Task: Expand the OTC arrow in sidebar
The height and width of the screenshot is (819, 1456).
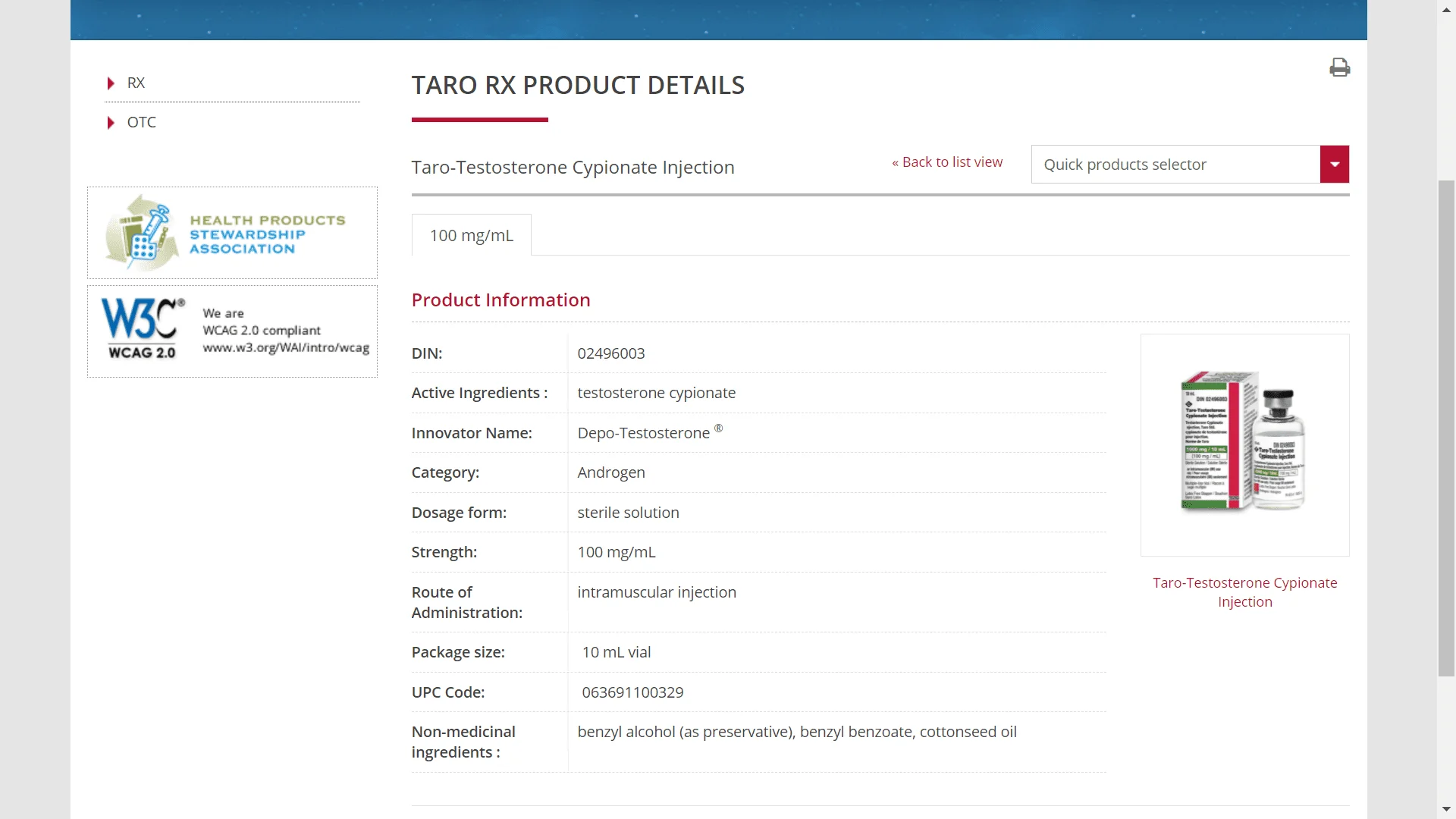Action: 111,123
